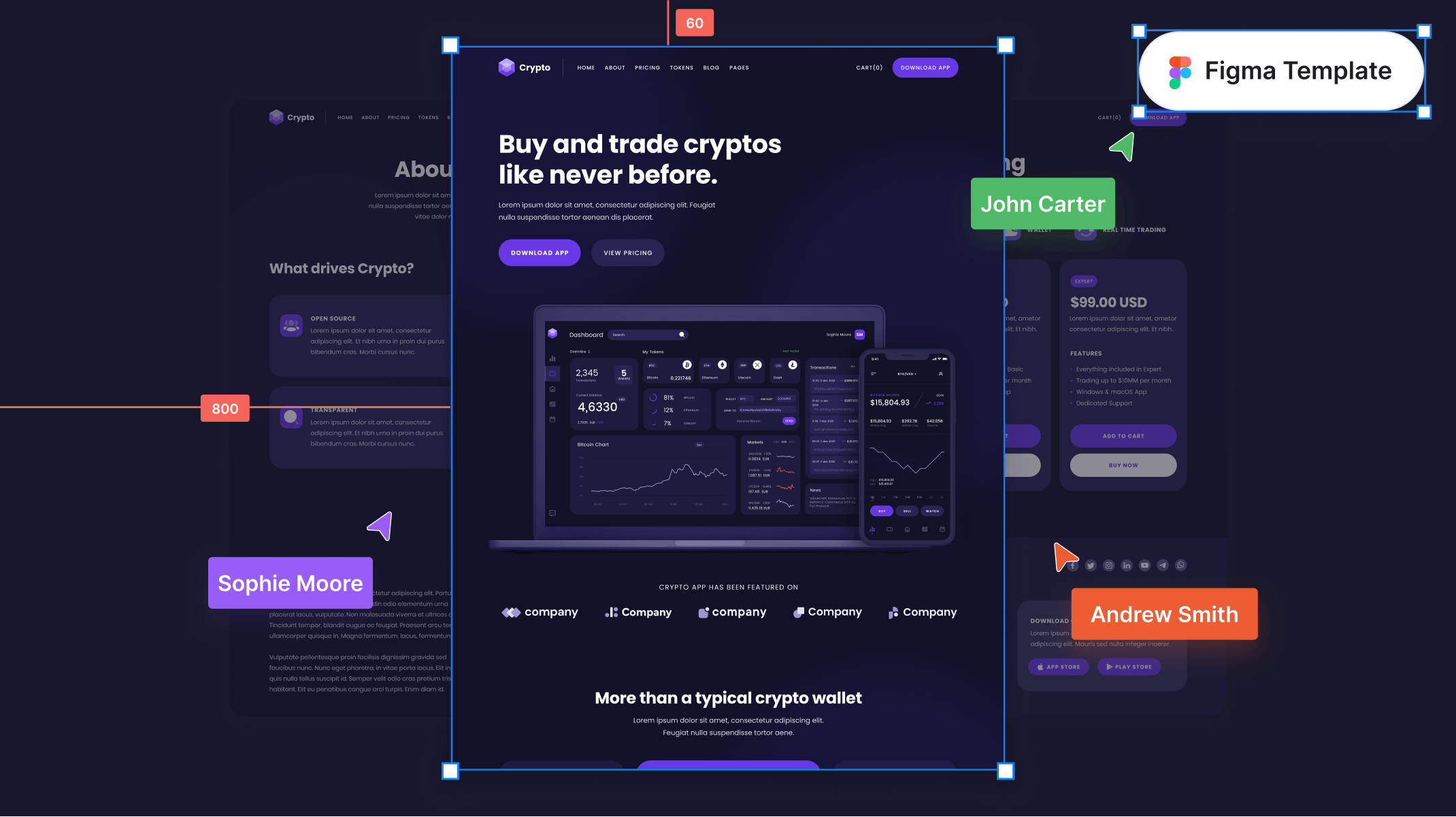Screen dimensions: 1456x817
Task: Select the width value input showing 800
Action: tap(225, 408)
